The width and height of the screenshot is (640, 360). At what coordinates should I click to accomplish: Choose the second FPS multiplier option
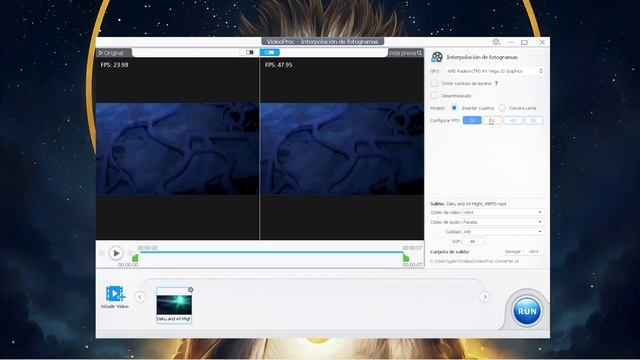[x=492, y=120]
